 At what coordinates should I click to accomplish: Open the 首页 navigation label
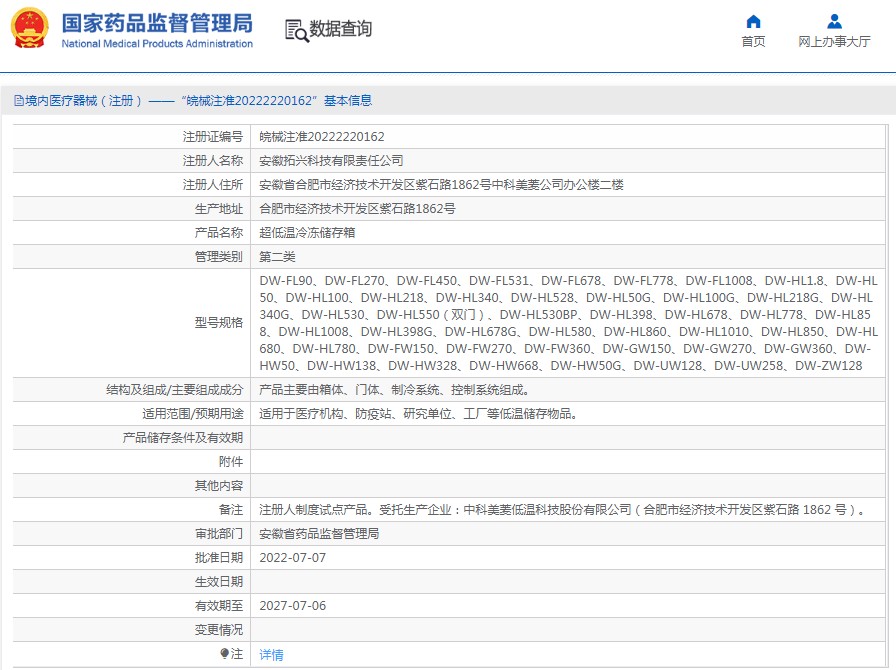[753, 42]
